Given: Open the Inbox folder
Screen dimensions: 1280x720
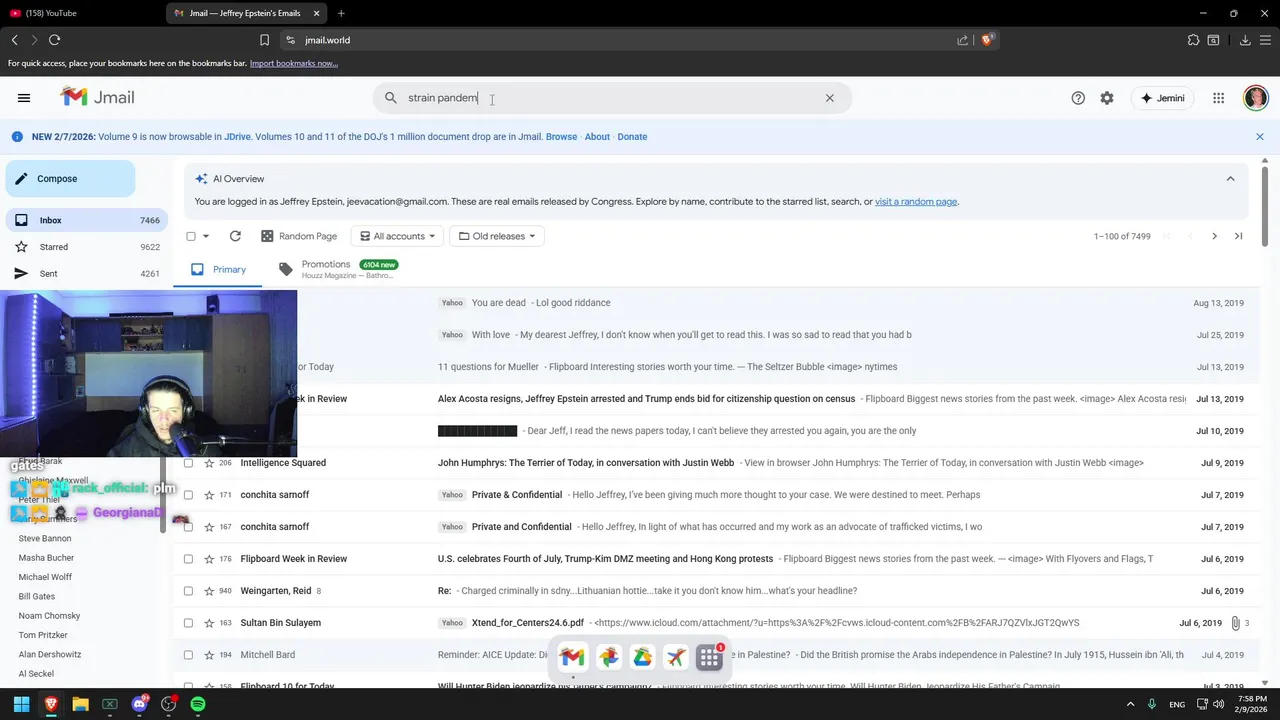Looking at the screenshot, I should [85, 220].
